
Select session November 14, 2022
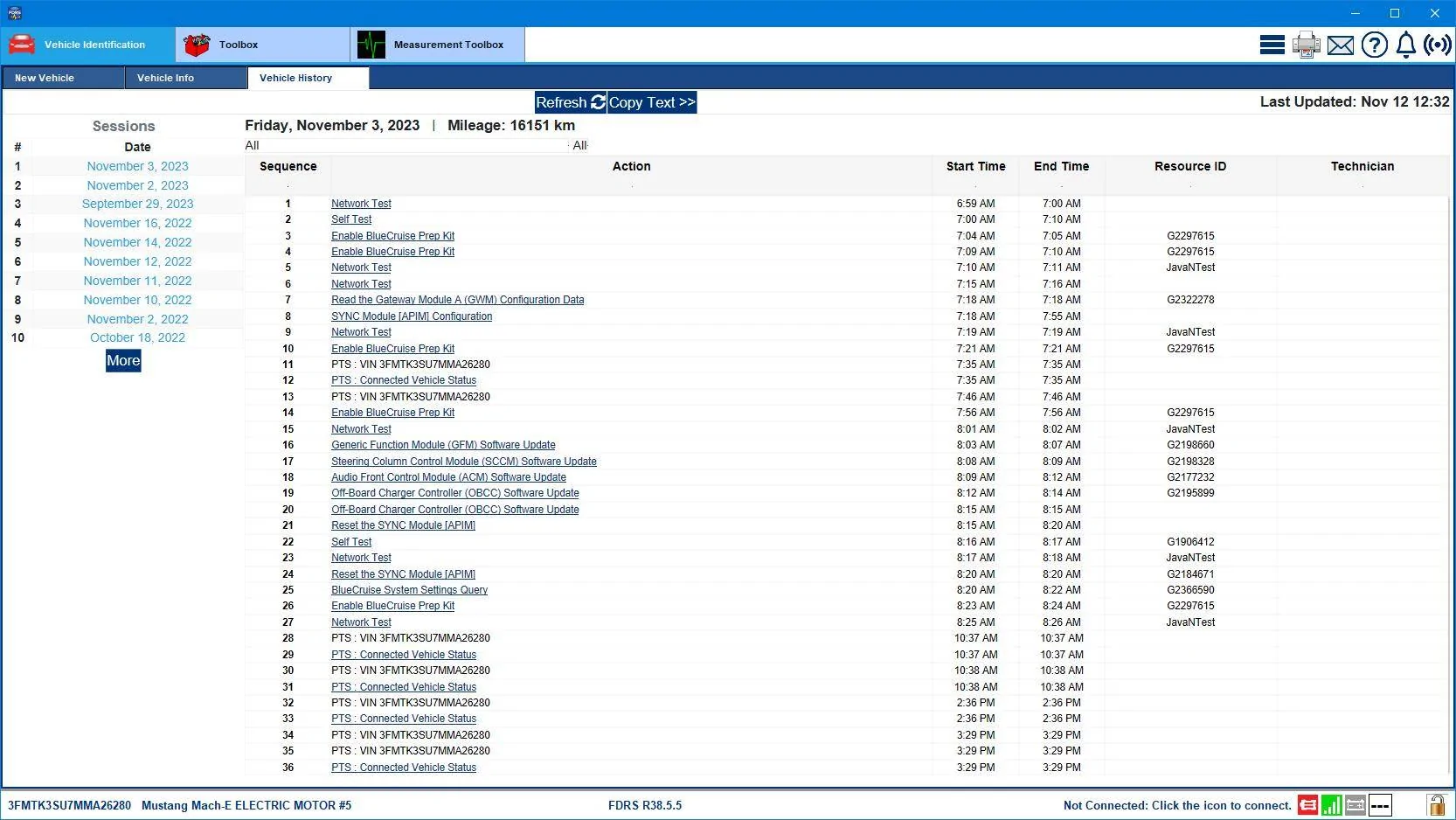(x=137, y=242)
